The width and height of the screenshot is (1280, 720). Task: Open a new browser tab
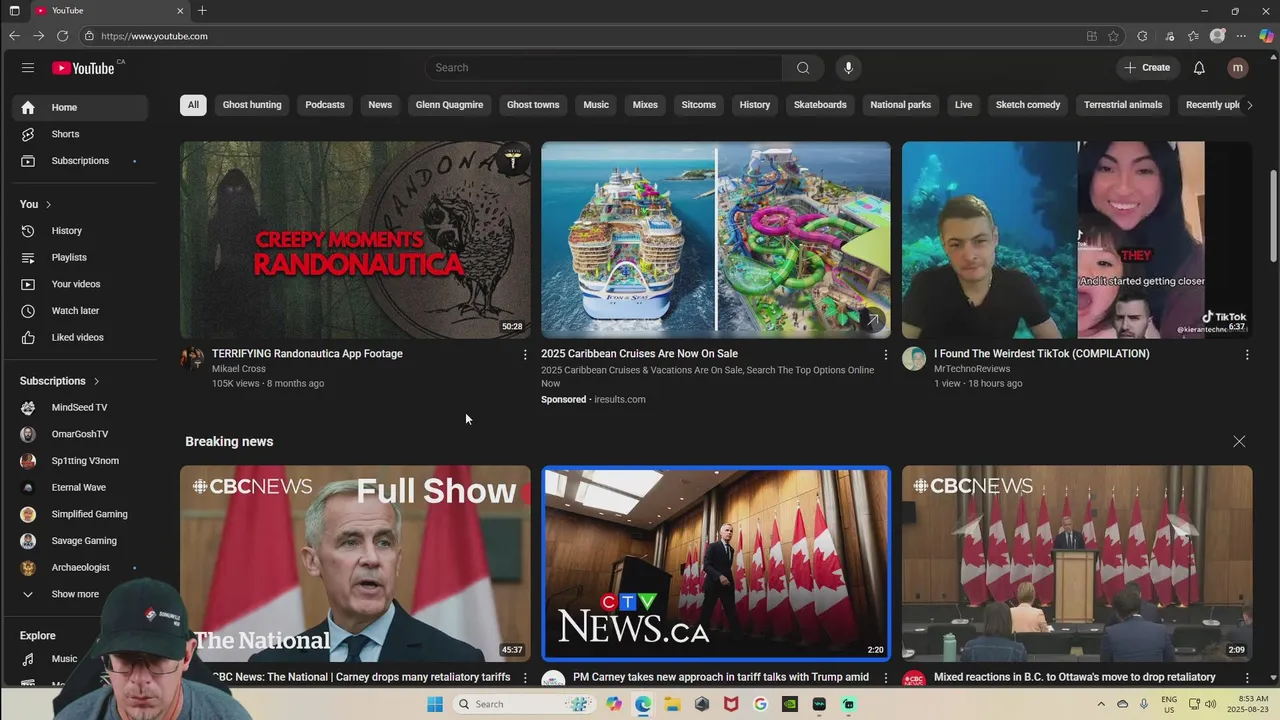tap(202, 11)
